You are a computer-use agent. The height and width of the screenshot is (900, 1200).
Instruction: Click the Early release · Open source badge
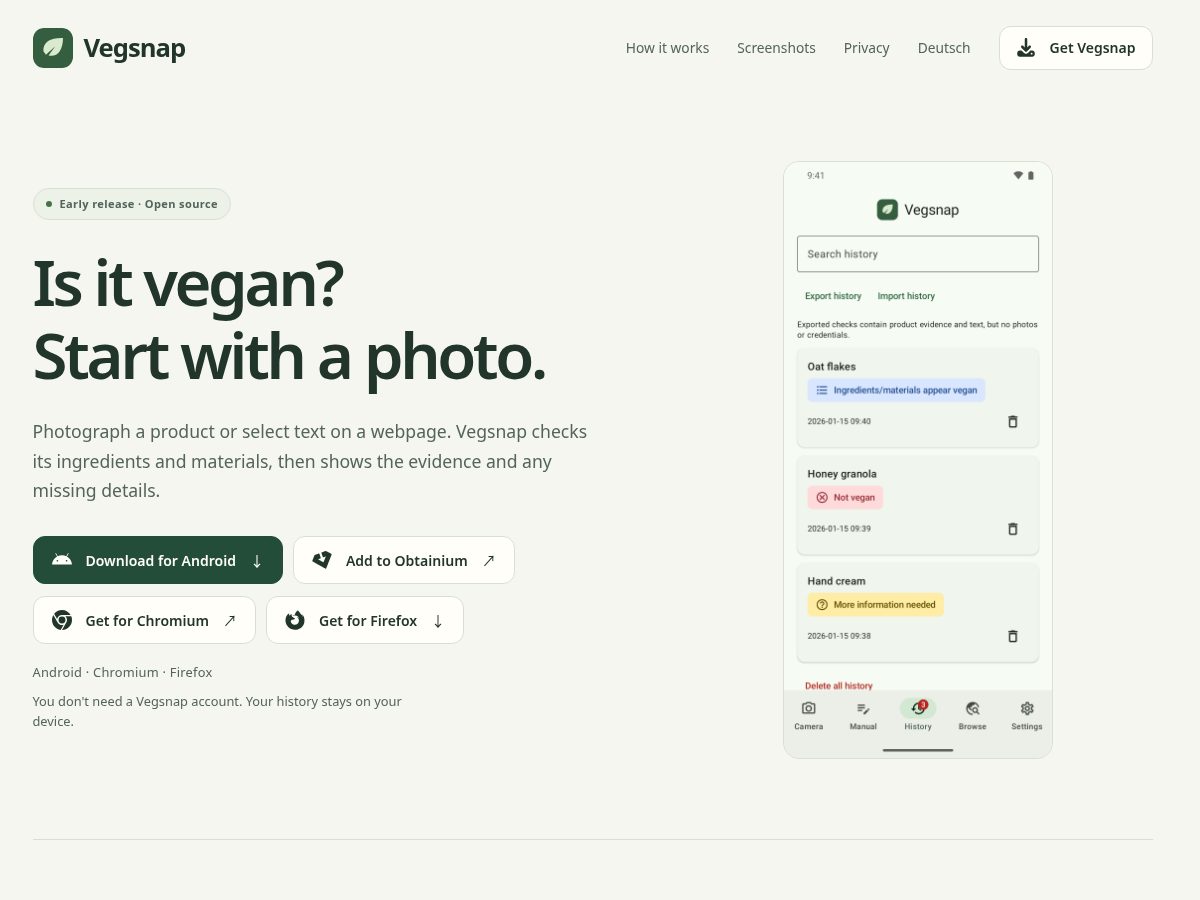132,204
